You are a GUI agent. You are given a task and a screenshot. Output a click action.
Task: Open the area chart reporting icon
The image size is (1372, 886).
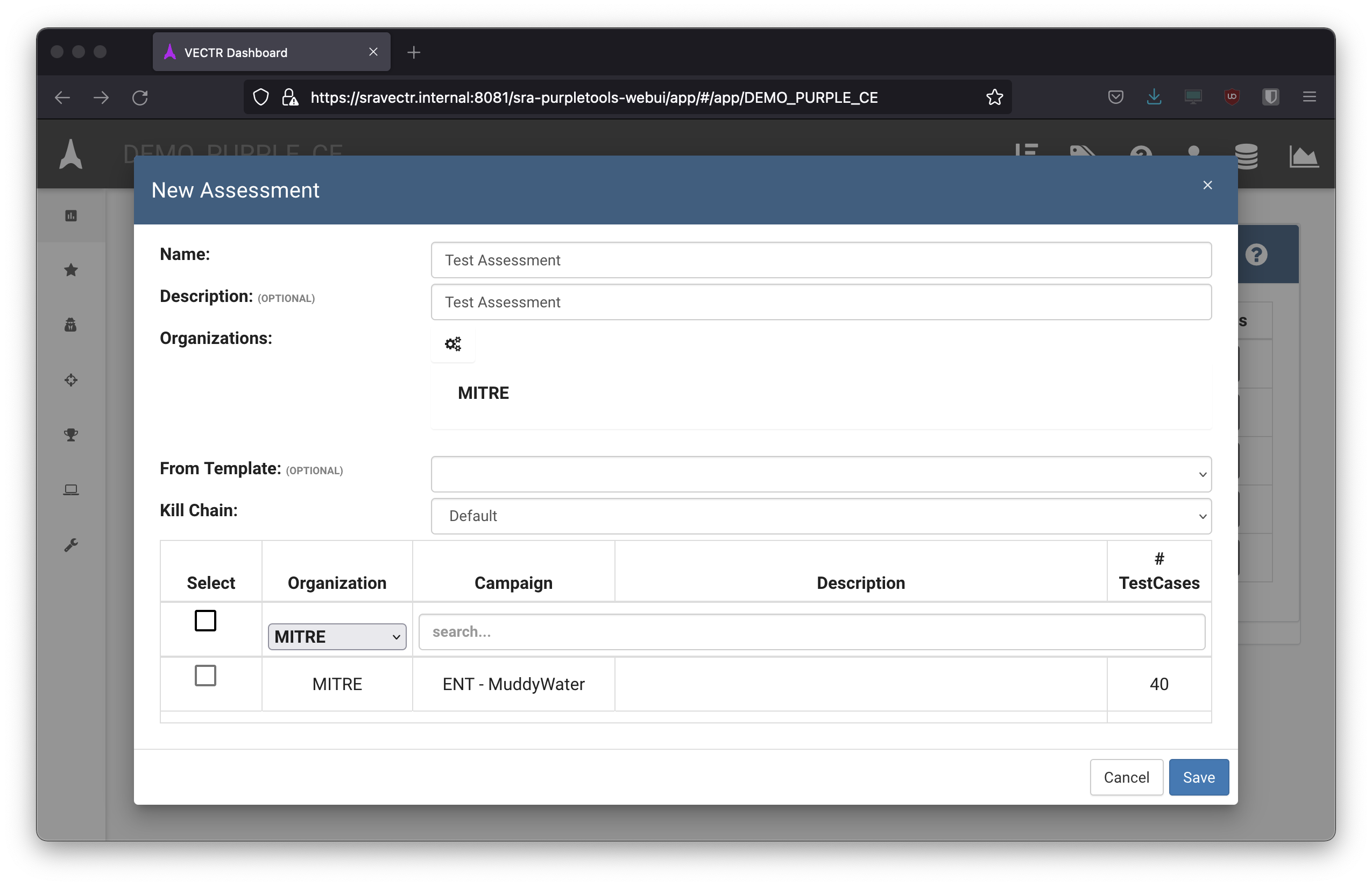[1303, 156]
